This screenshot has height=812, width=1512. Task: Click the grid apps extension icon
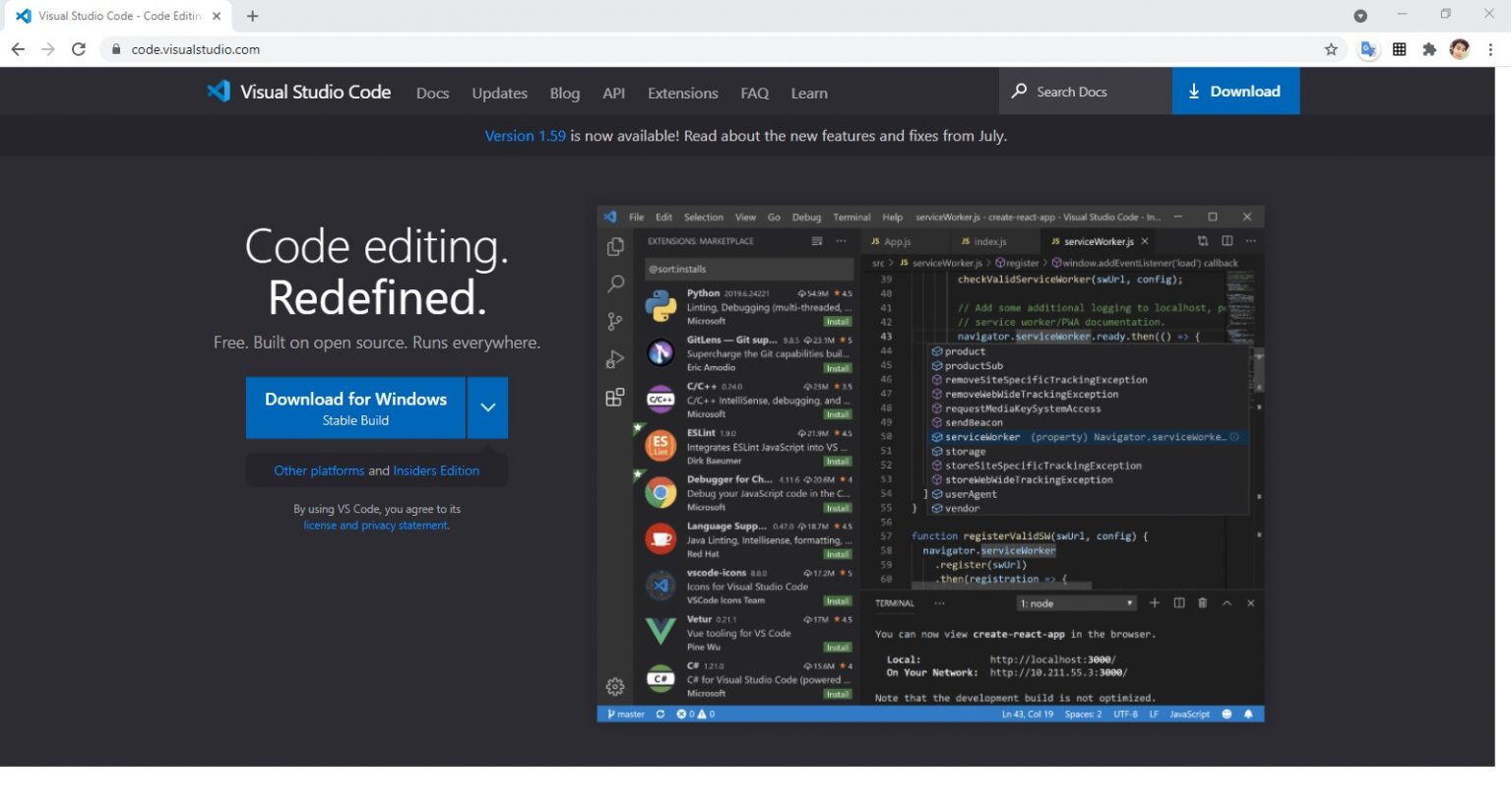(1399, 49)
